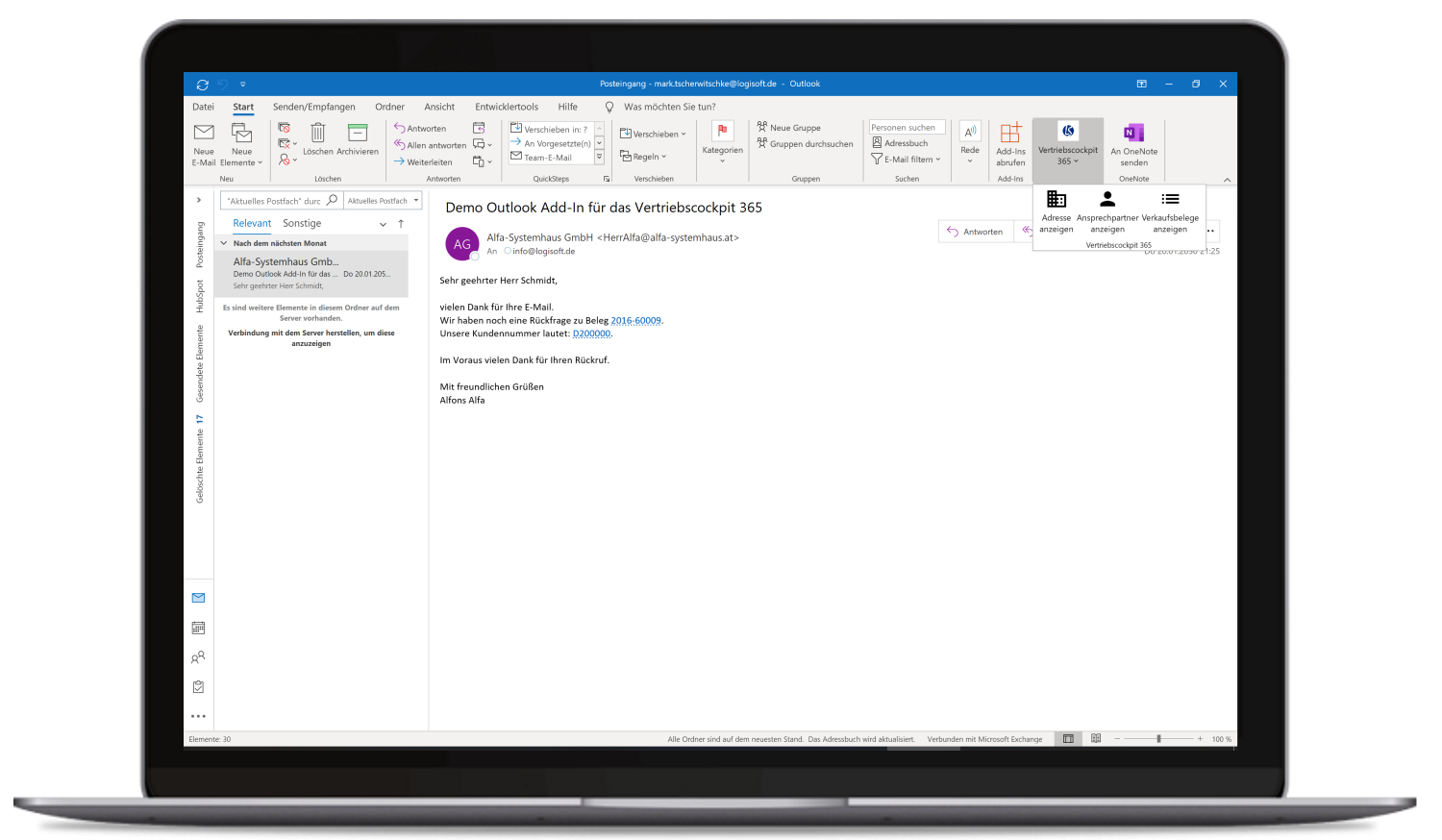
Task: Click Verkaufsbelege anzeigen
Action: point(1170,211)
